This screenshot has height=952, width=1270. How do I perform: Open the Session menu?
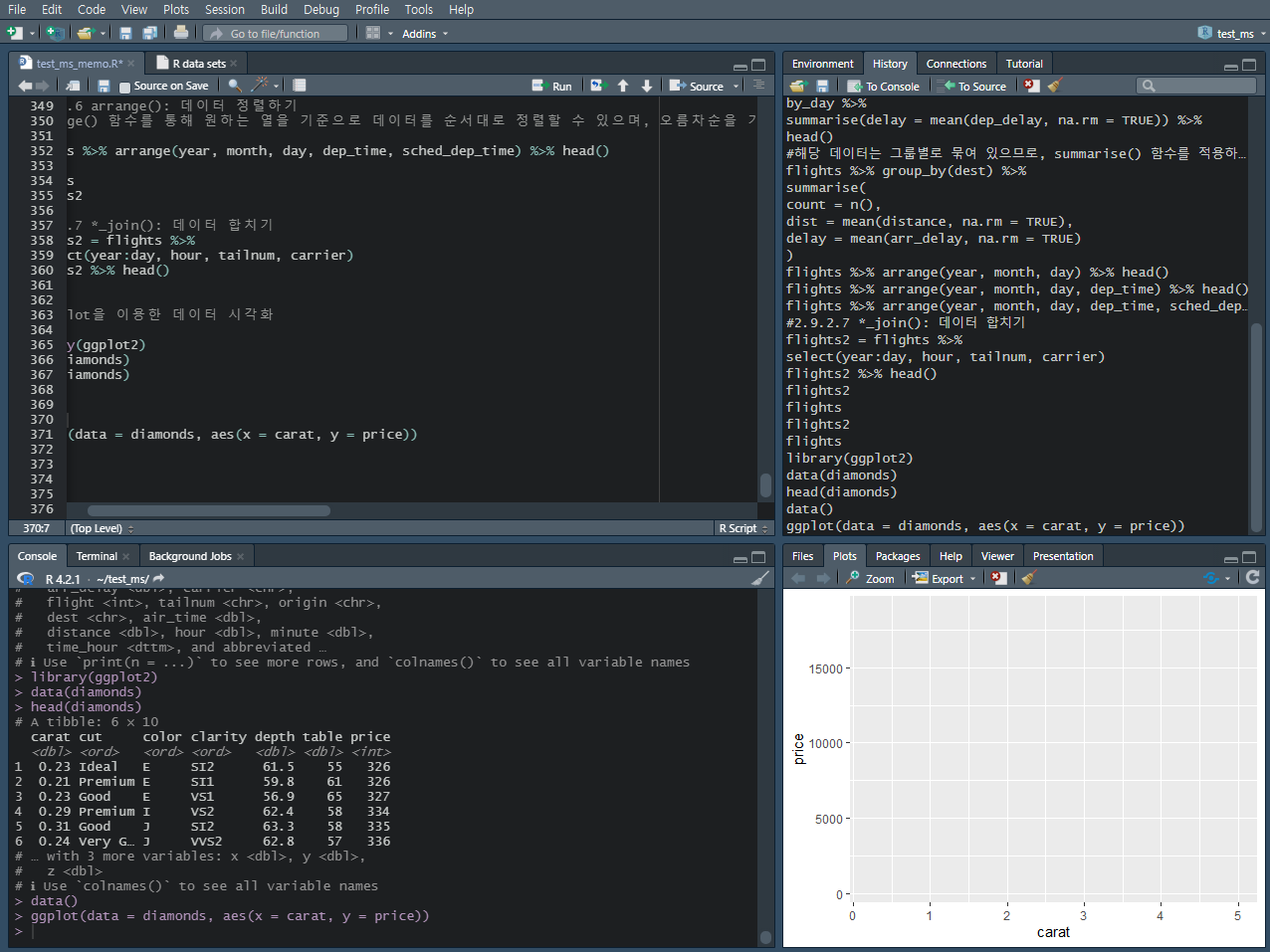pos(224,9)
